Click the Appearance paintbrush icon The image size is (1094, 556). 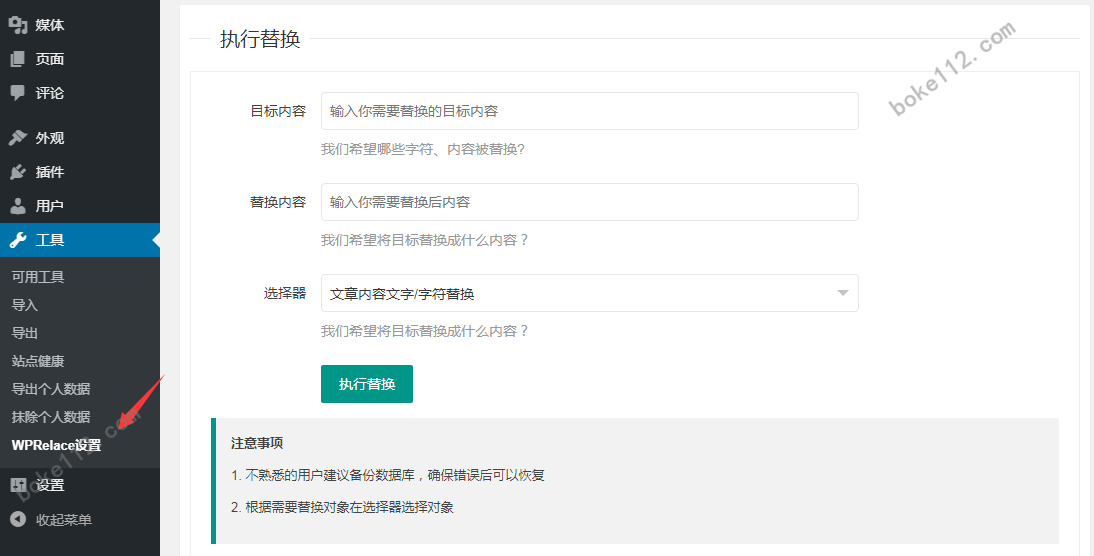click(18, 138)
